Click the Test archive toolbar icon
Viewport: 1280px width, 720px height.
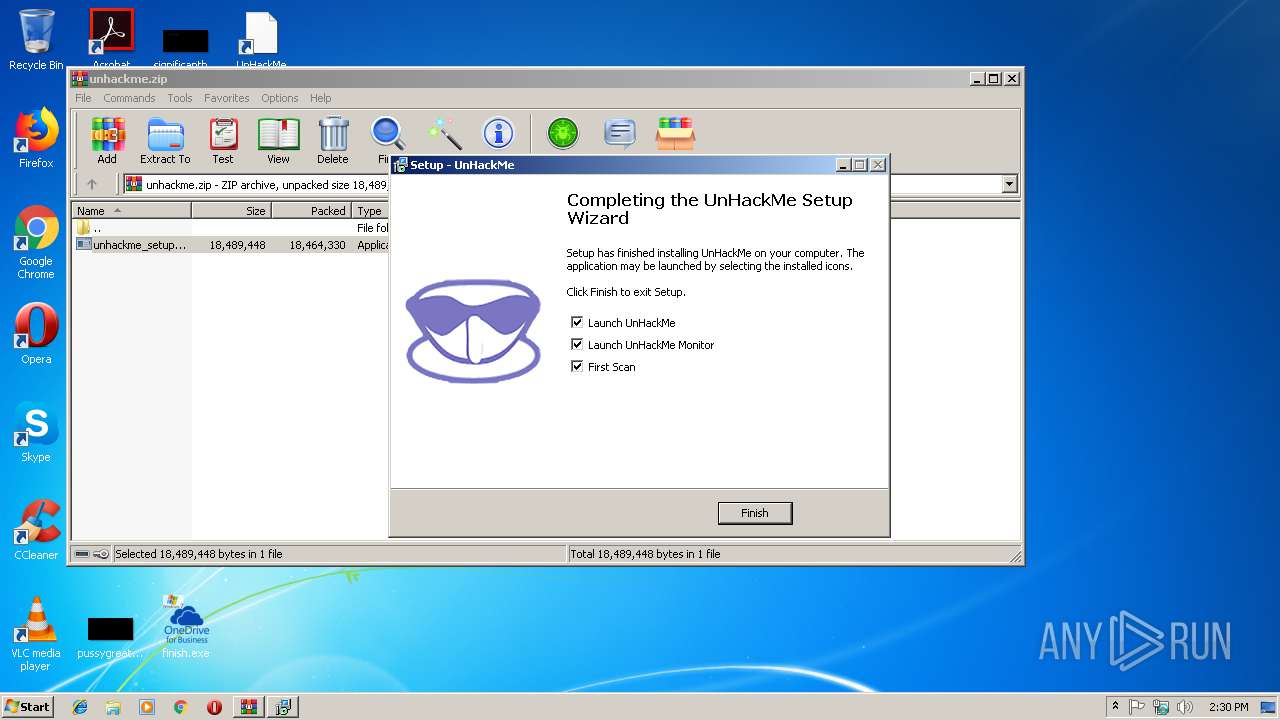223,140
